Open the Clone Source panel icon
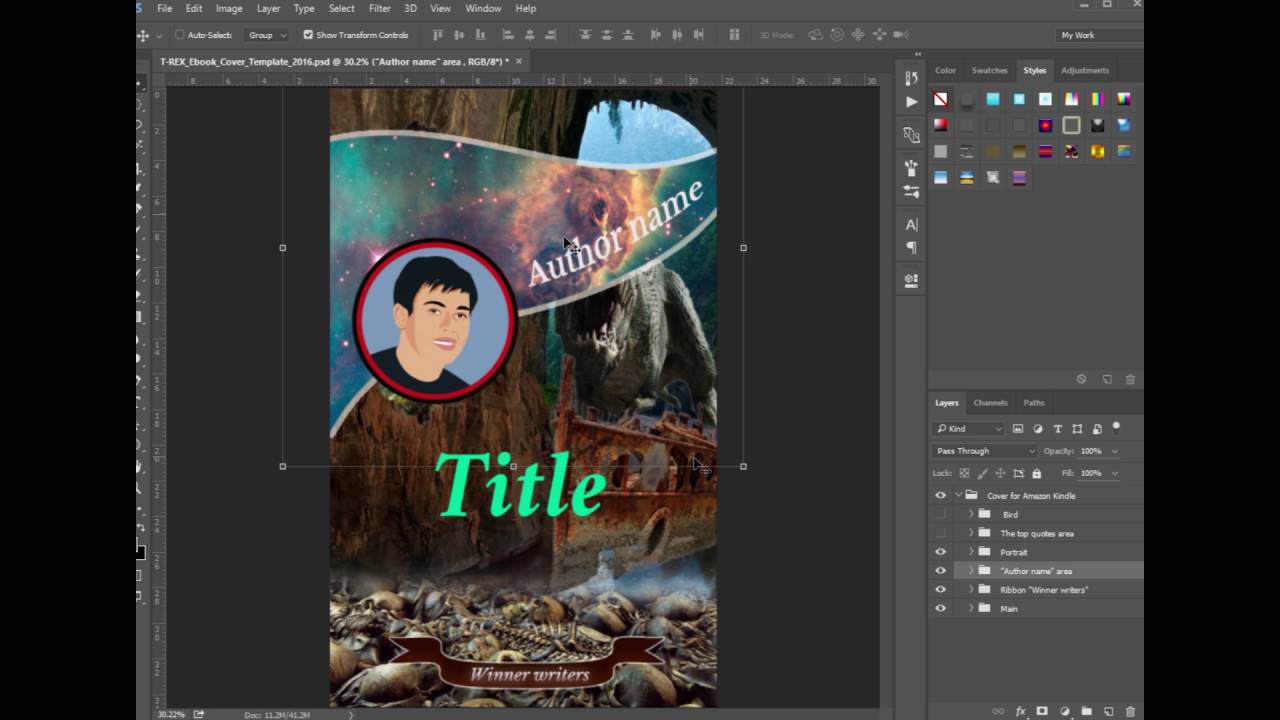 [911, 134]
